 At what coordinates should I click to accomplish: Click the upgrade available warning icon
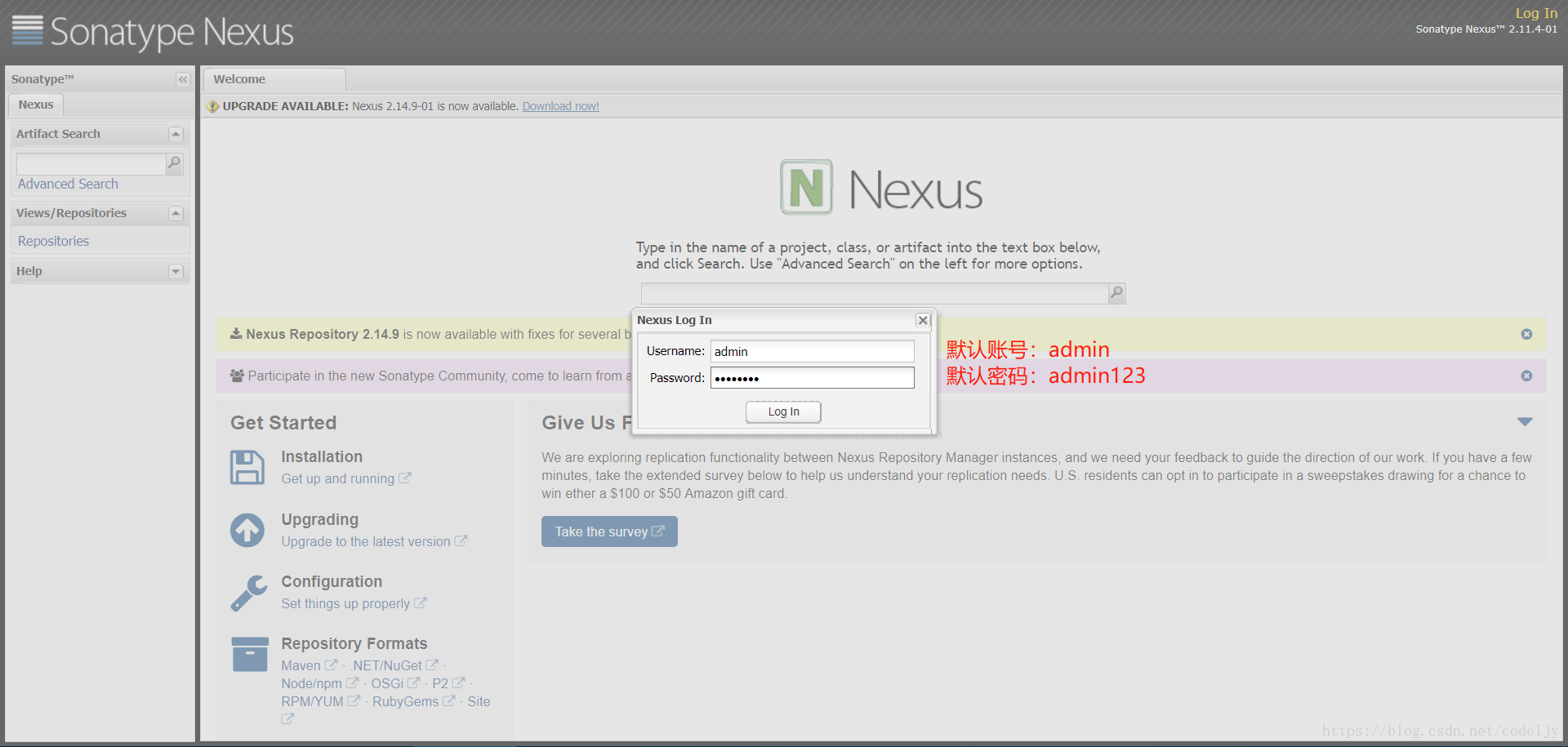212,106
